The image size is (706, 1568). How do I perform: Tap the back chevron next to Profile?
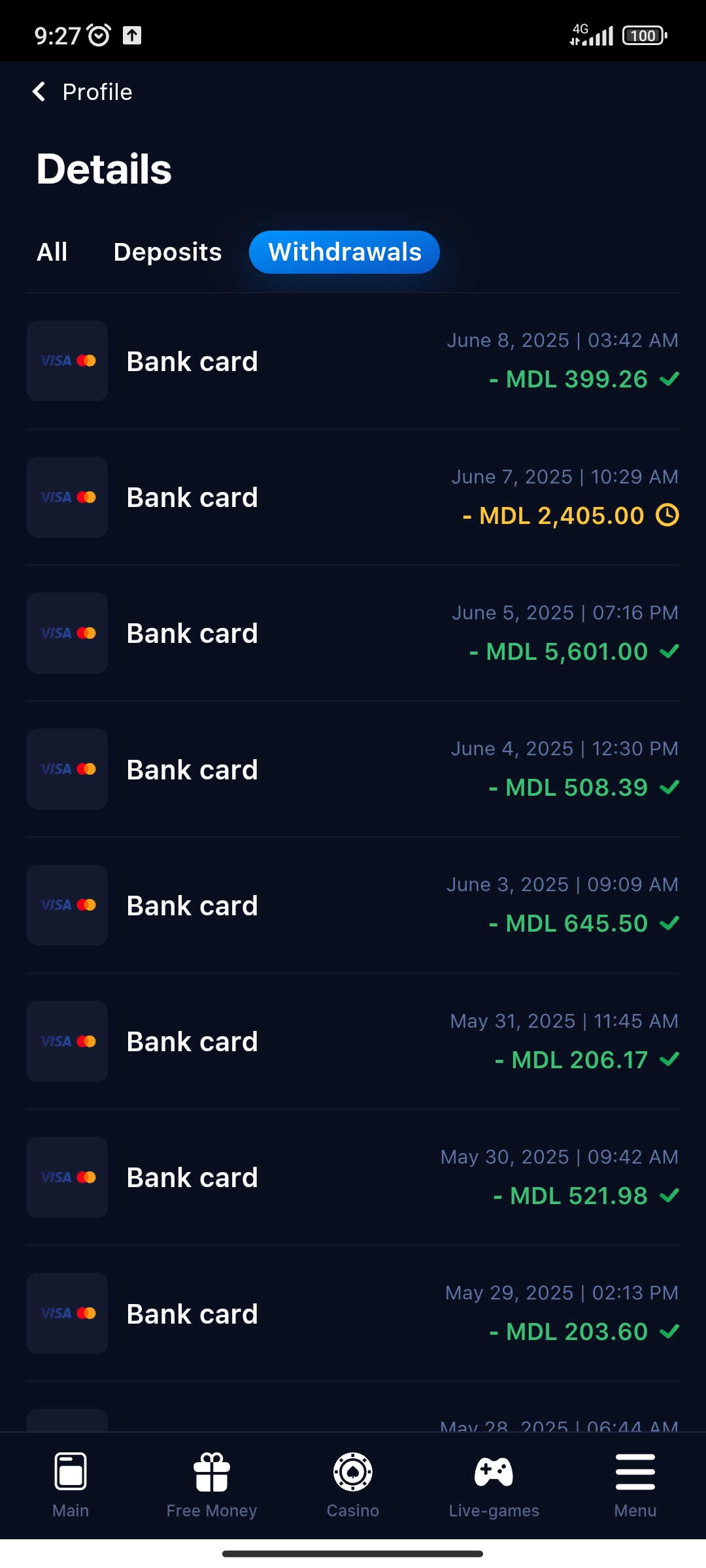click(39, 92)
